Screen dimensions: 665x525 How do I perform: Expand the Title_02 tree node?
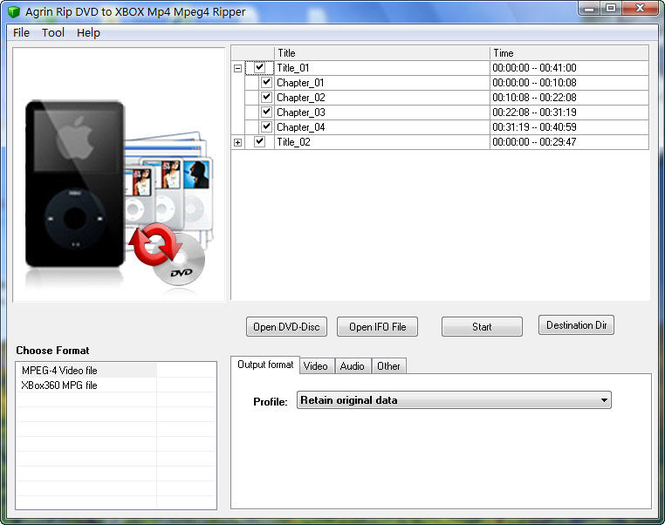(x=238, y=142)
